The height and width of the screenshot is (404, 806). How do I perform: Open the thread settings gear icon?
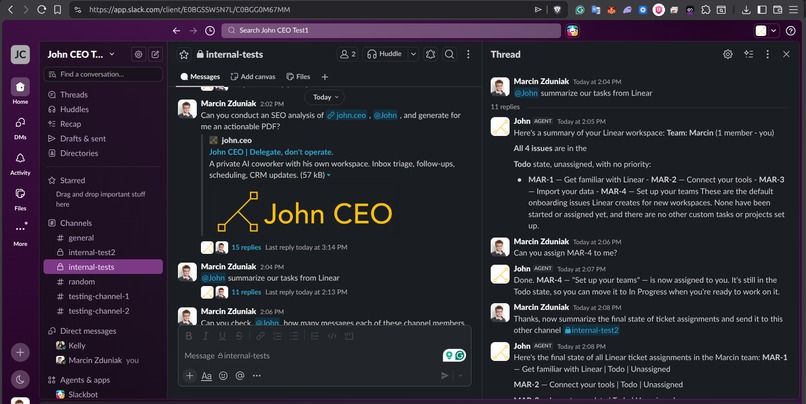[728, 54]
